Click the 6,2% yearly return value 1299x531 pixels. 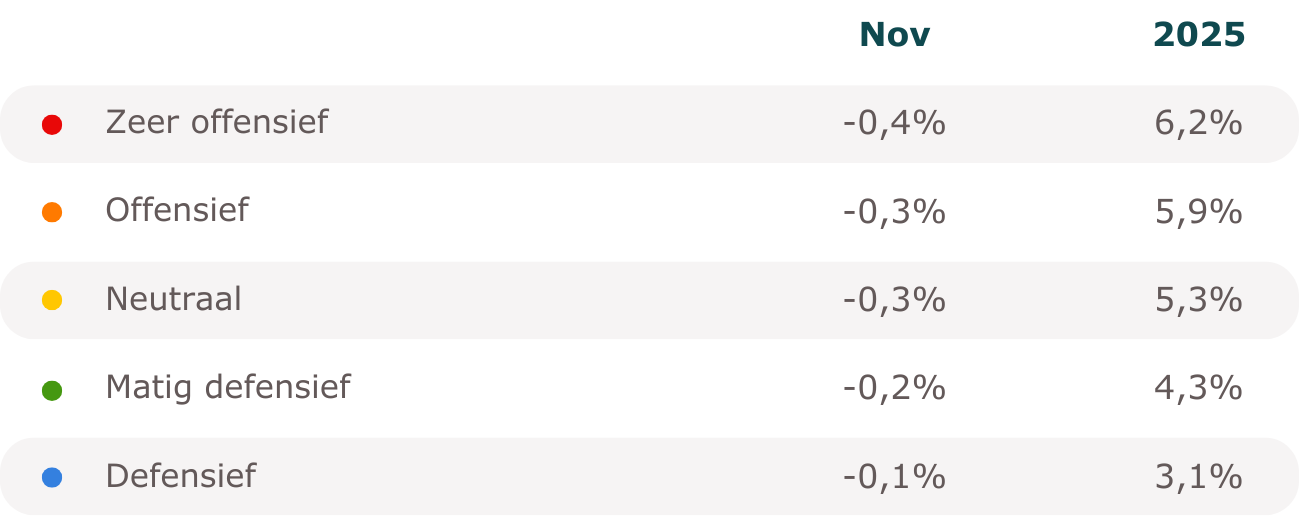[1198, 123]
